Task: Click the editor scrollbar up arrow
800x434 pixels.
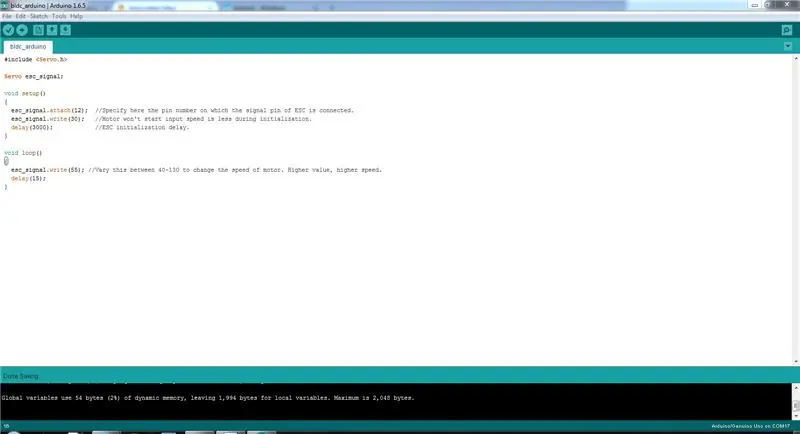Action: pyautogui.click(x=796, y=59)
